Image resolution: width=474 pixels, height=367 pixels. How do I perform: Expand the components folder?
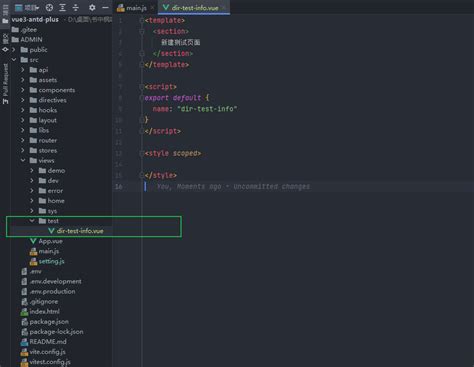point(23,90)
